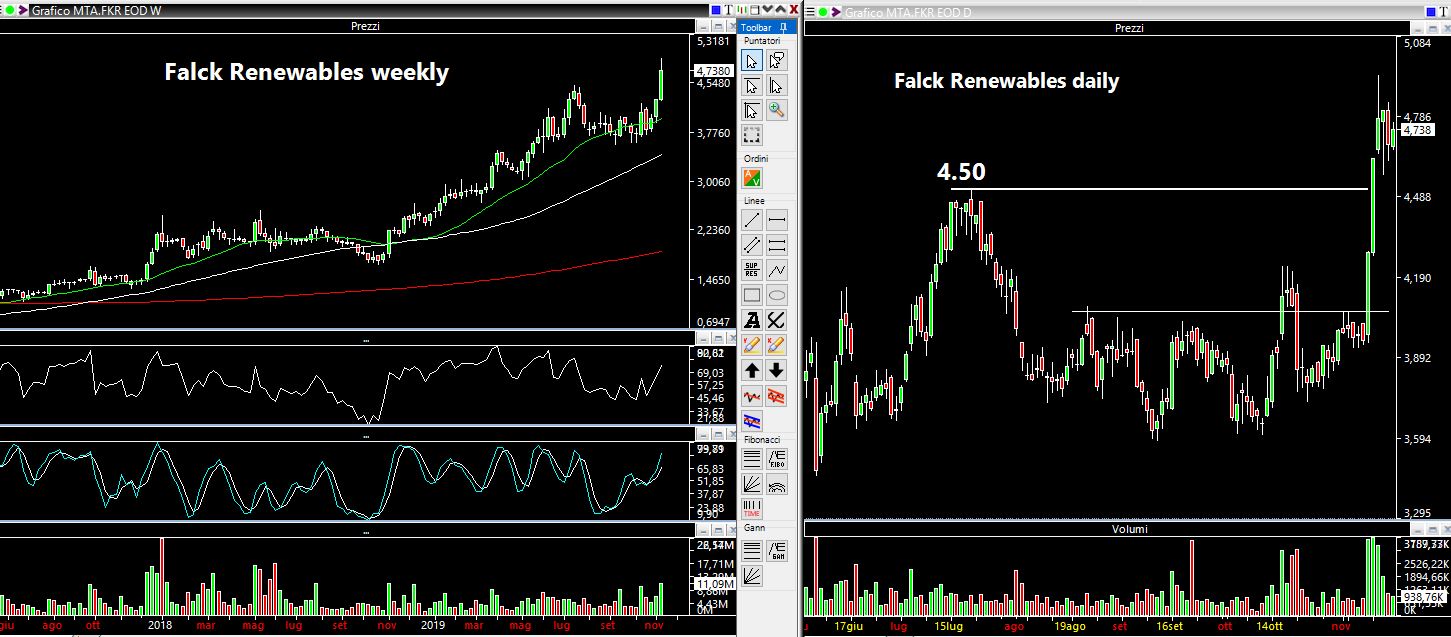
Task: Select the pointer with info balloon tool
Action: pos(776,60)
